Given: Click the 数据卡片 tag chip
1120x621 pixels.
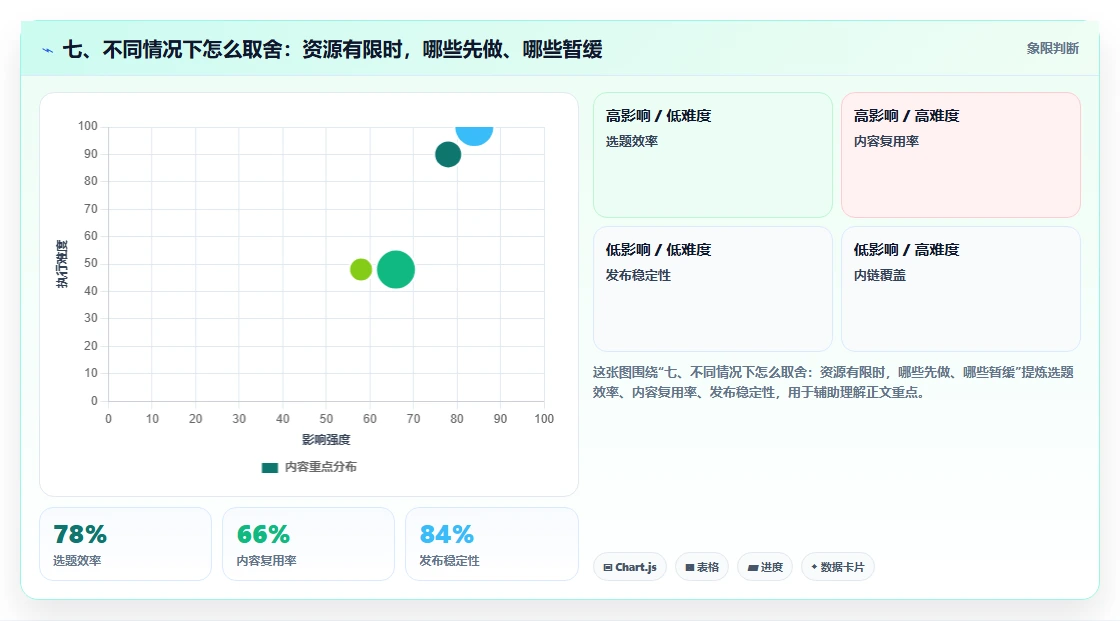Looking at the screenshot, I should point(838,567).
